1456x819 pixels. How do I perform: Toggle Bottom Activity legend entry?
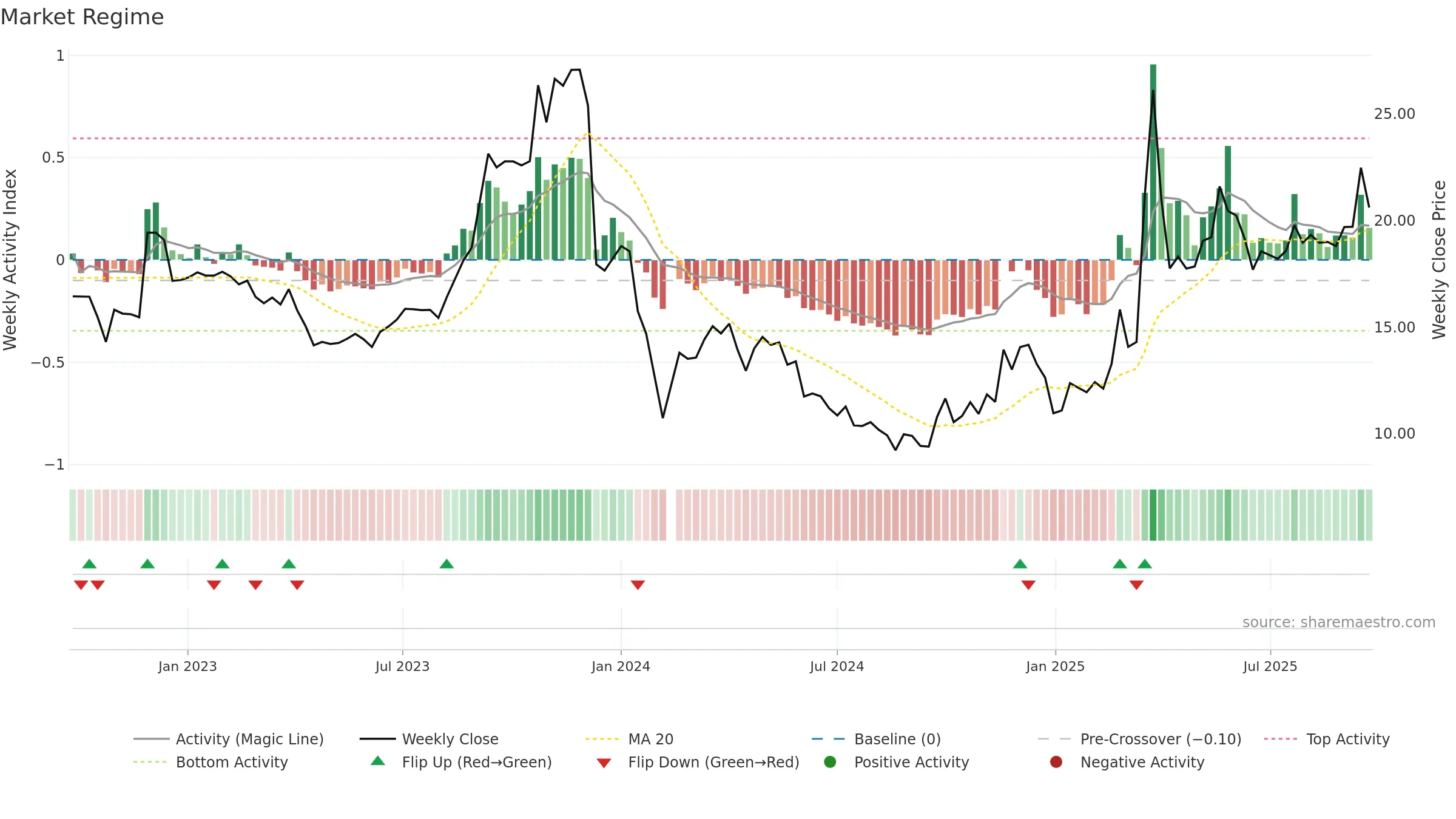coord(211,762)
